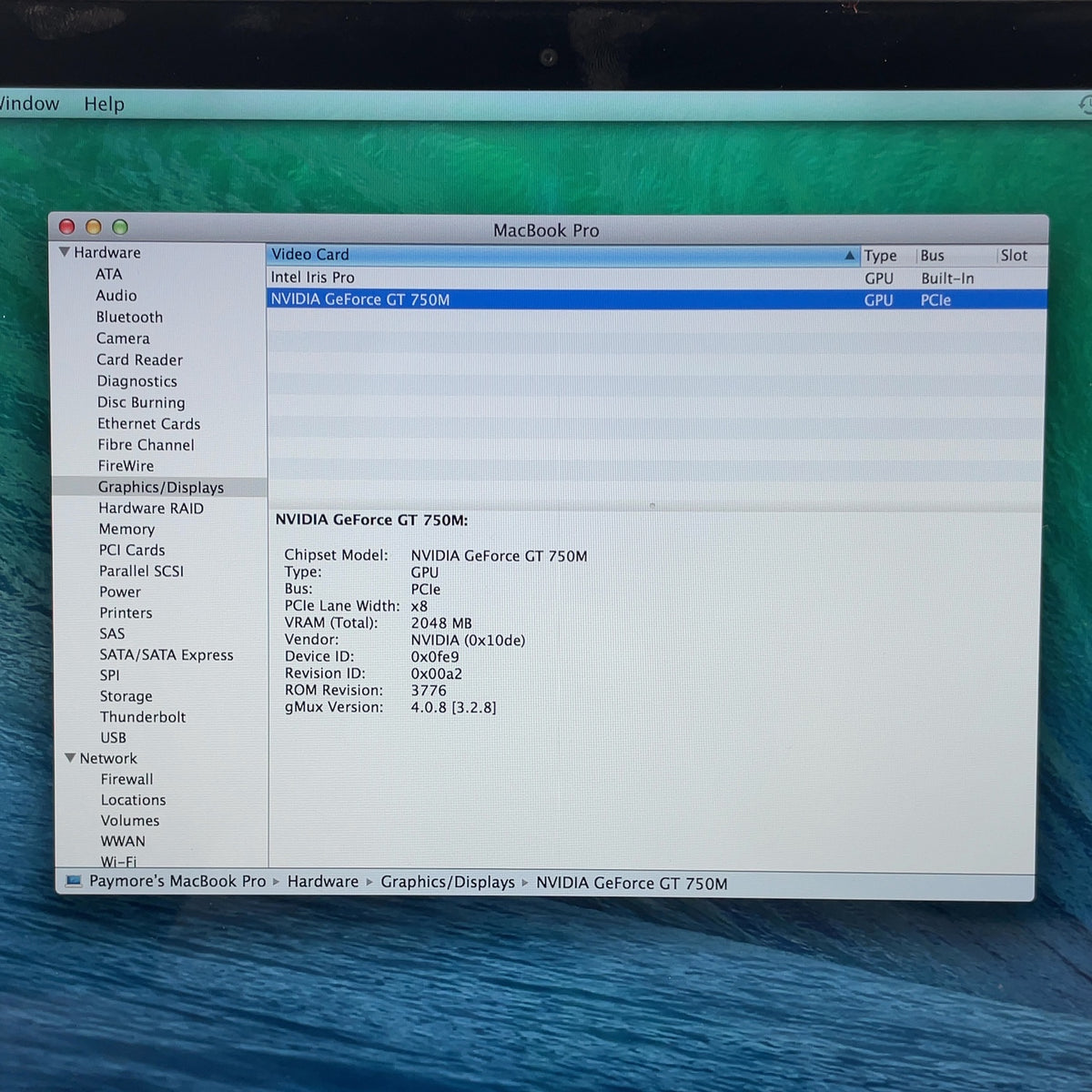Select the NVIDIA GeForce GT 750M row

click(x=656, y=299)
